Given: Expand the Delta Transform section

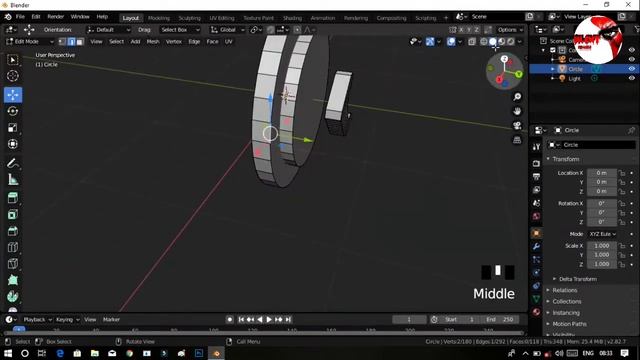Looking at the screenshot, I should click(x=577, y=279).
